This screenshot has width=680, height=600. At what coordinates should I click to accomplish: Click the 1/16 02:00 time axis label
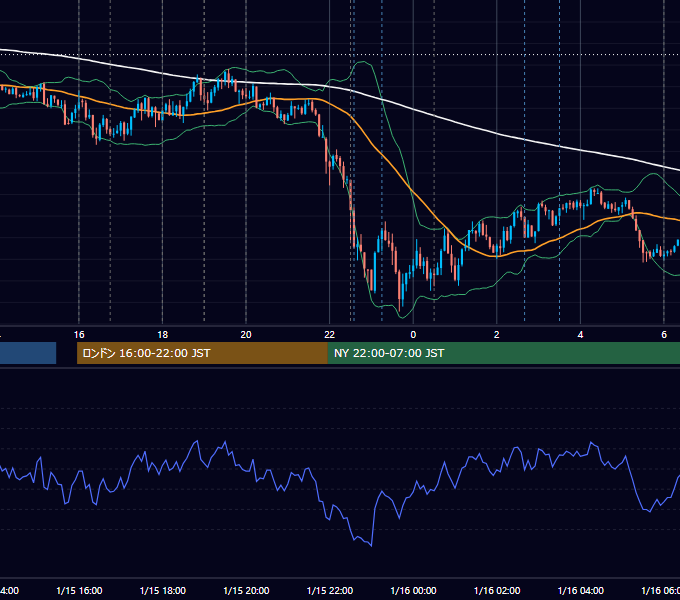tap(497, 590)
